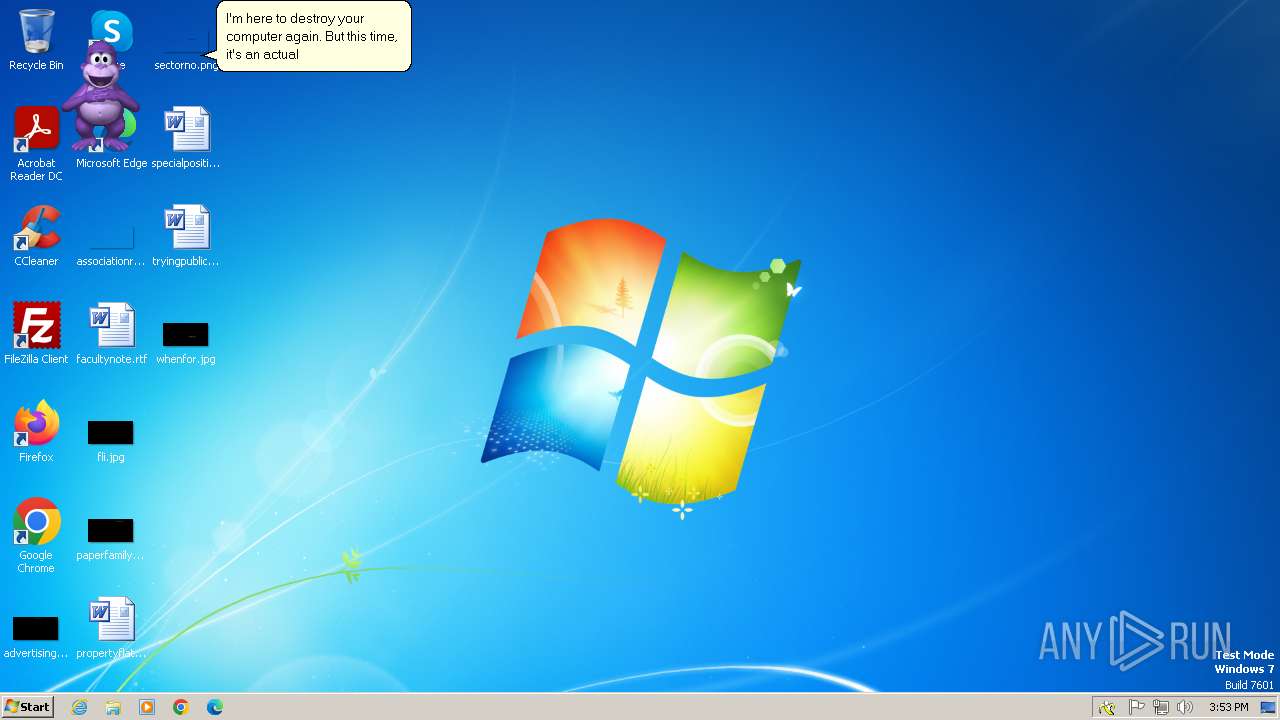Click the purple BonziBuddy gorilla character

point(100,97)
